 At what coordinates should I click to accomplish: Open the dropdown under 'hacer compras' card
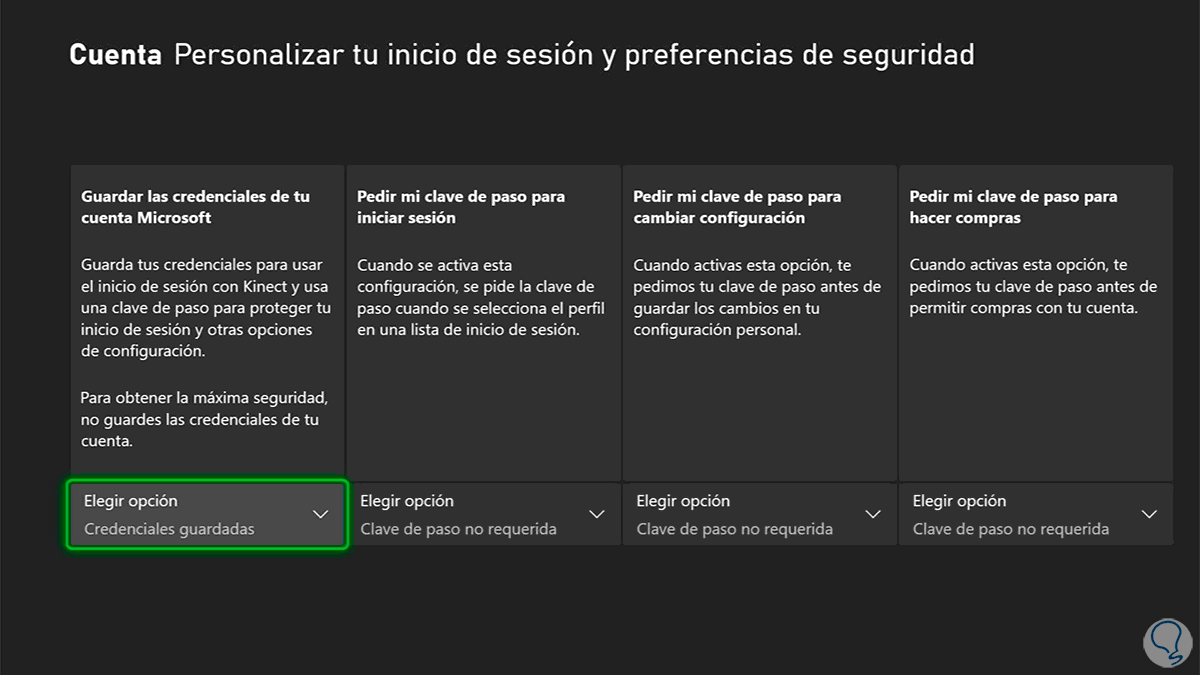tap(1035, 514)
